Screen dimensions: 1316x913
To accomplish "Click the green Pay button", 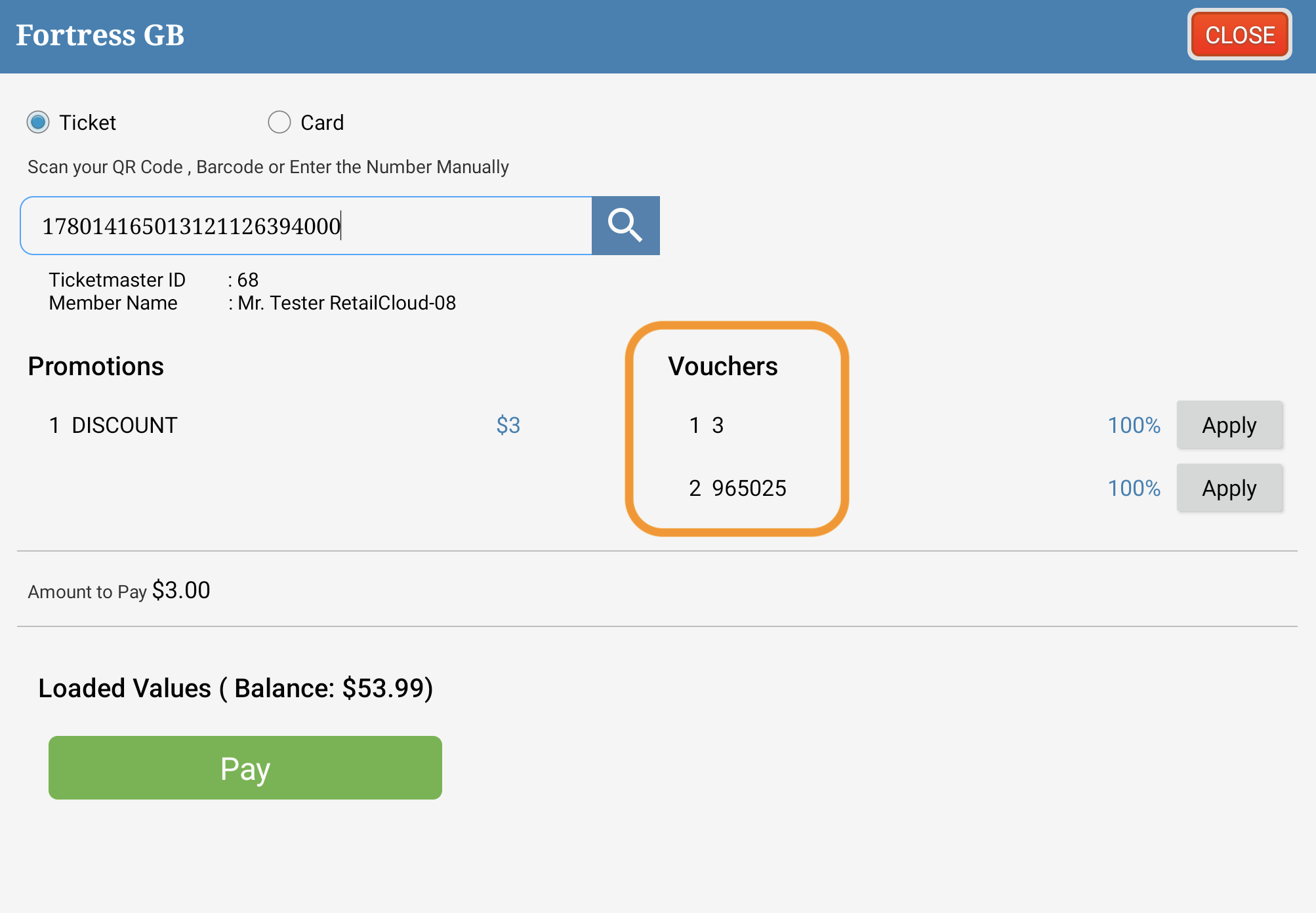I will (245, 767).
